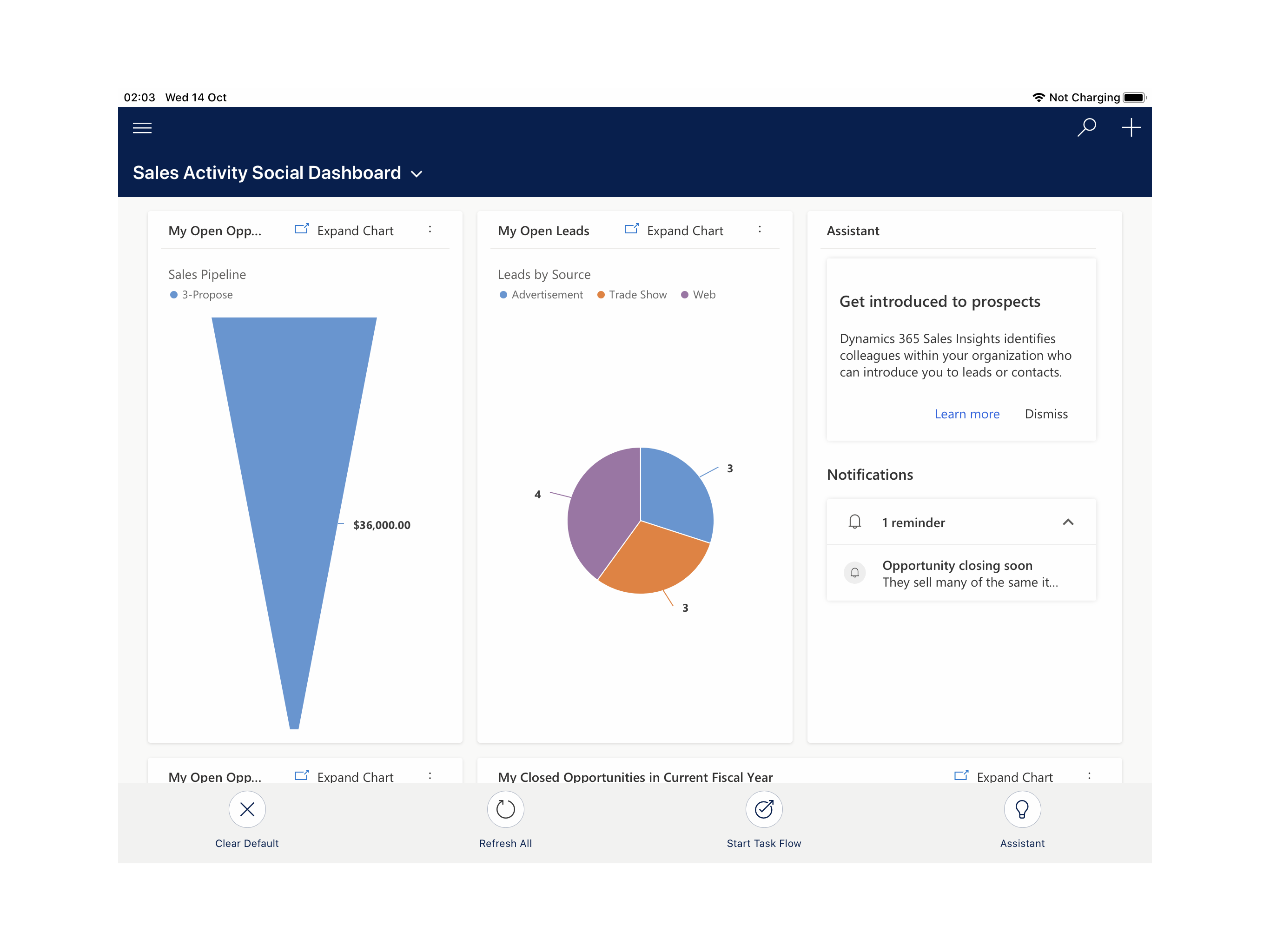Expand Chart on My Closed Opportunities card
Screen dimensions: 1270x952
1004,776
